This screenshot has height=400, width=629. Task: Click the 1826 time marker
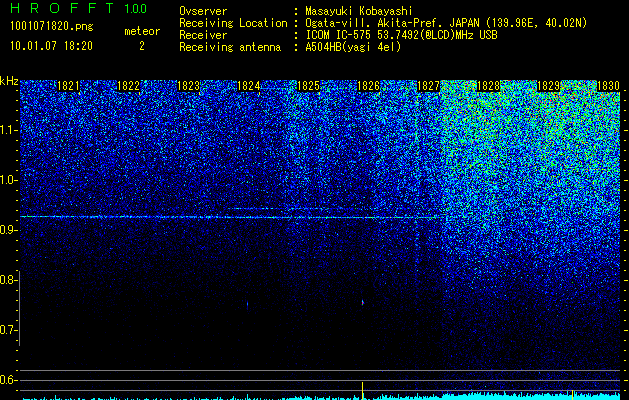pyautogui.click(x=368, y=86)
